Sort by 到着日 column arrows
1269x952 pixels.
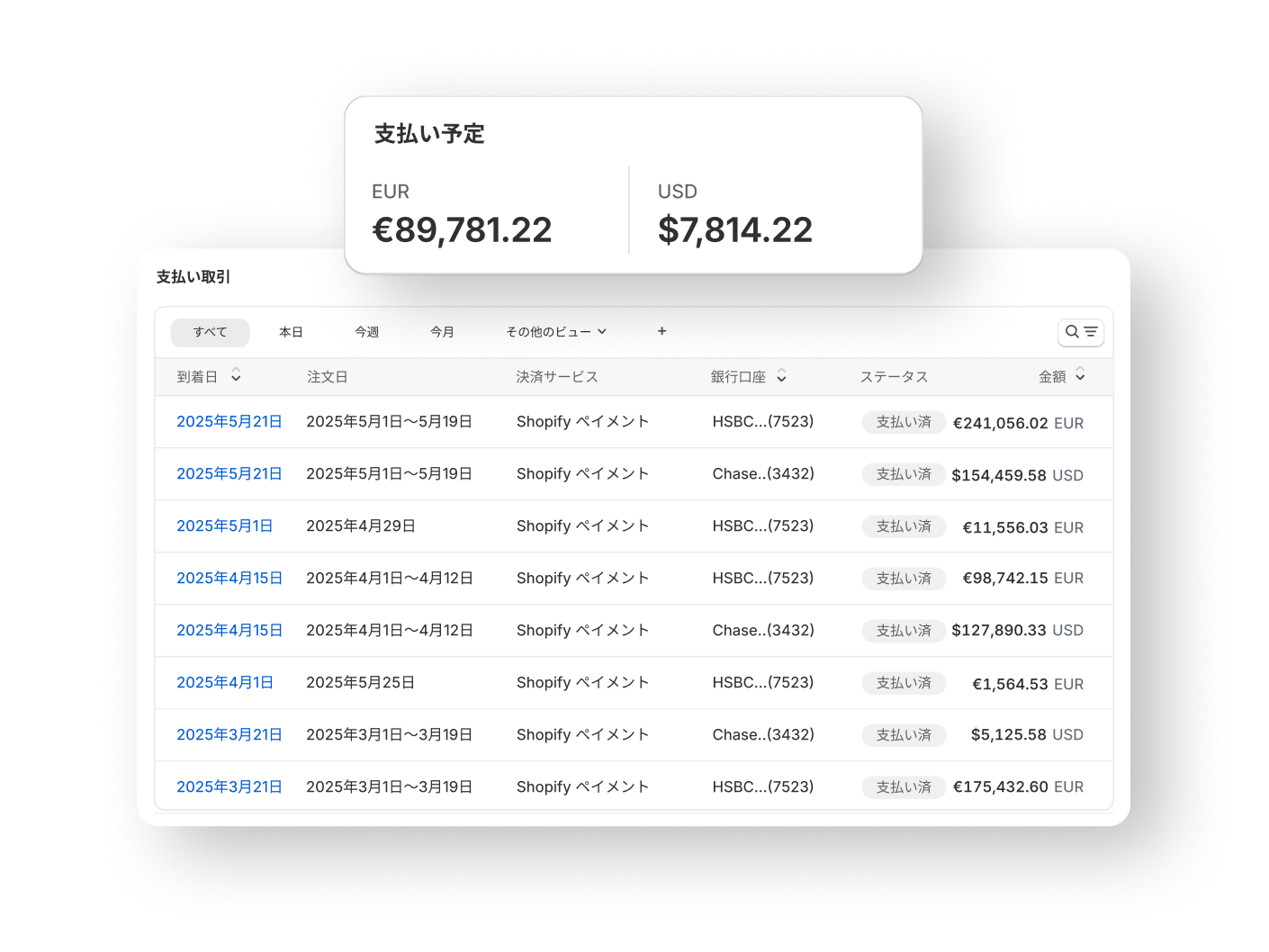pyautogui.click(x=236, y=375)
